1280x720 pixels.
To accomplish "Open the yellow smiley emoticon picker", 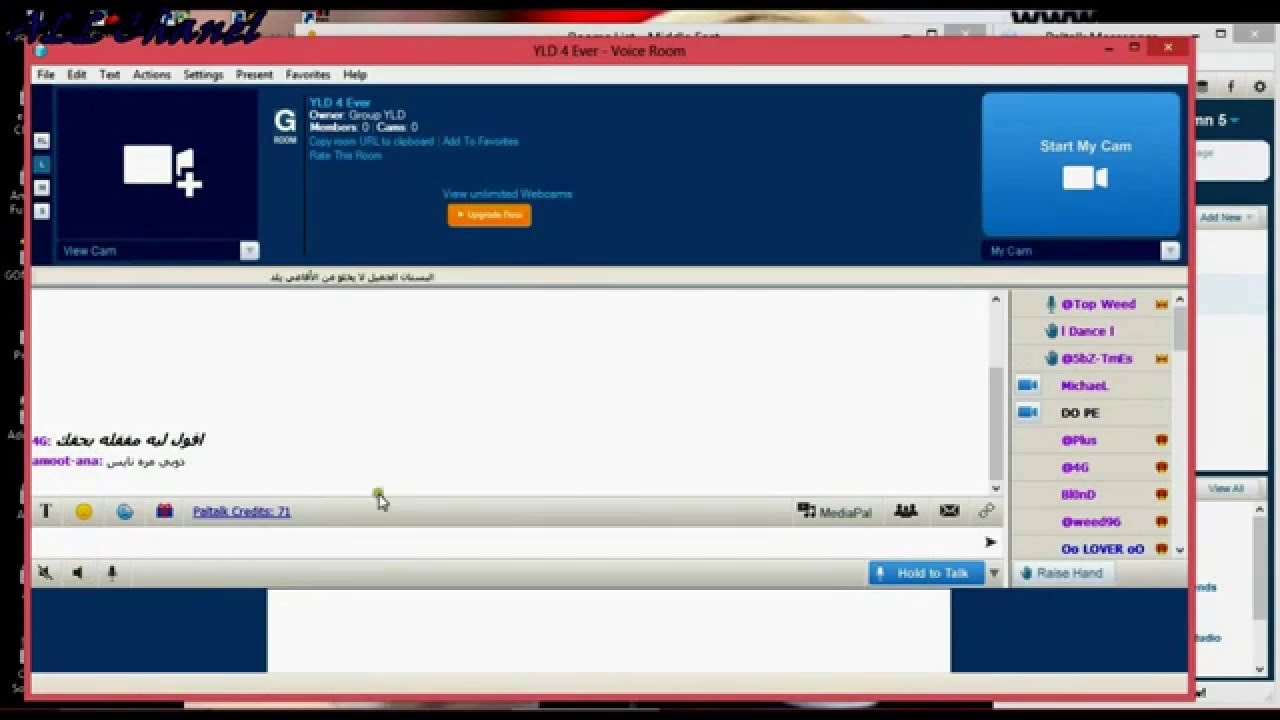I will [84, 511].
